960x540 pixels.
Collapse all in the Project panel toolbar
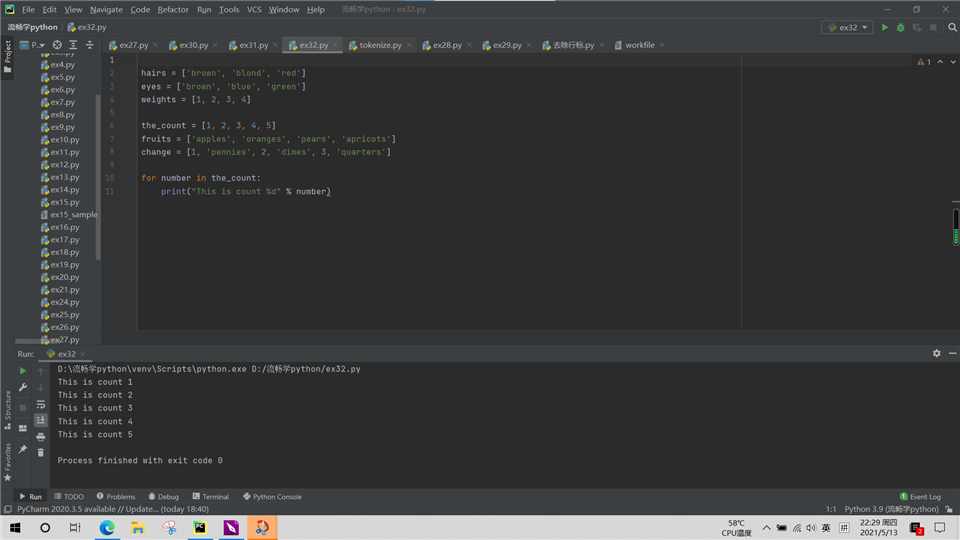(x=89, y=45)
